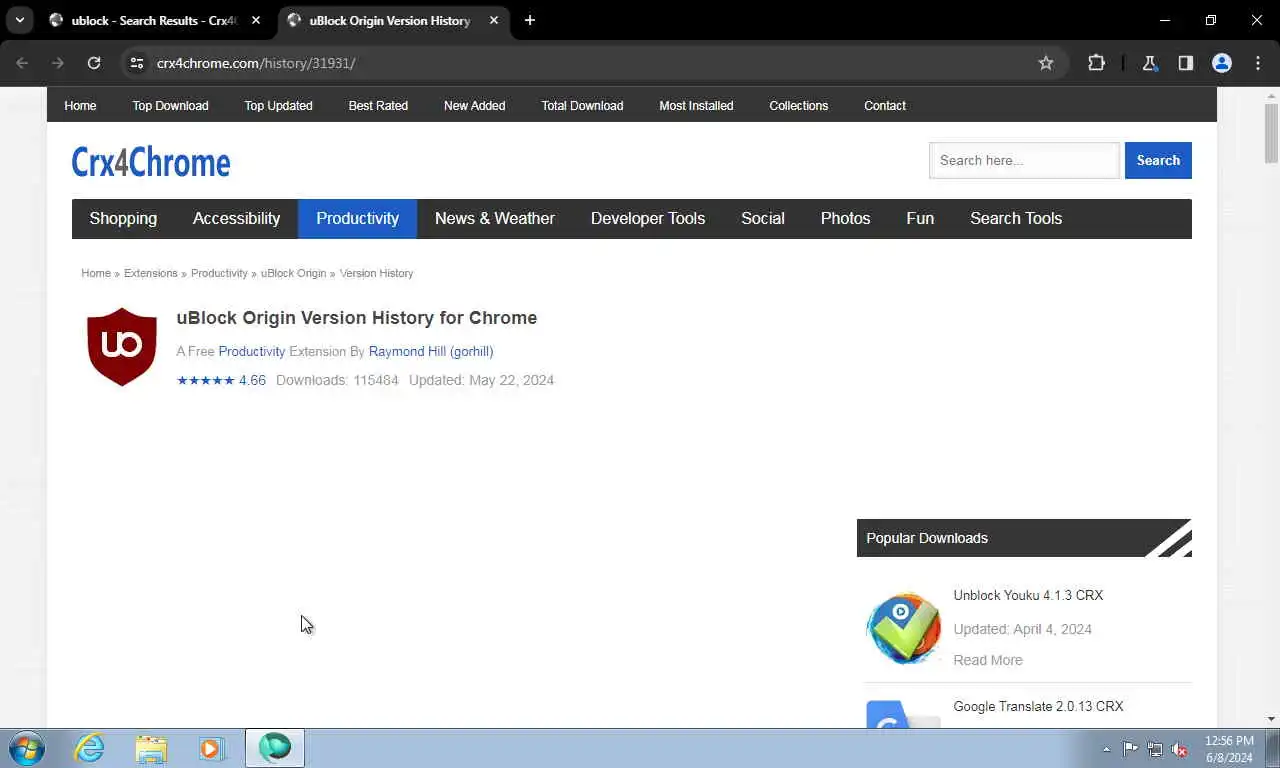Screen dimensions: 1280x768
Task: Open the Chrome profile avatar
Action: tap(1222, 63)
